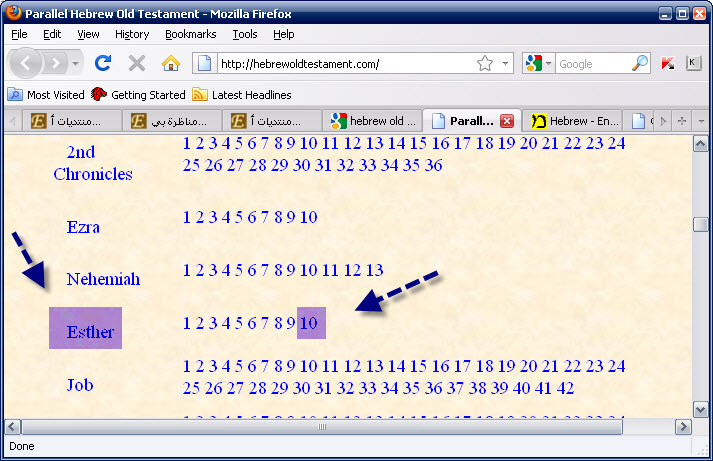Click the Back navigation arrow

[x=27, y=63]
